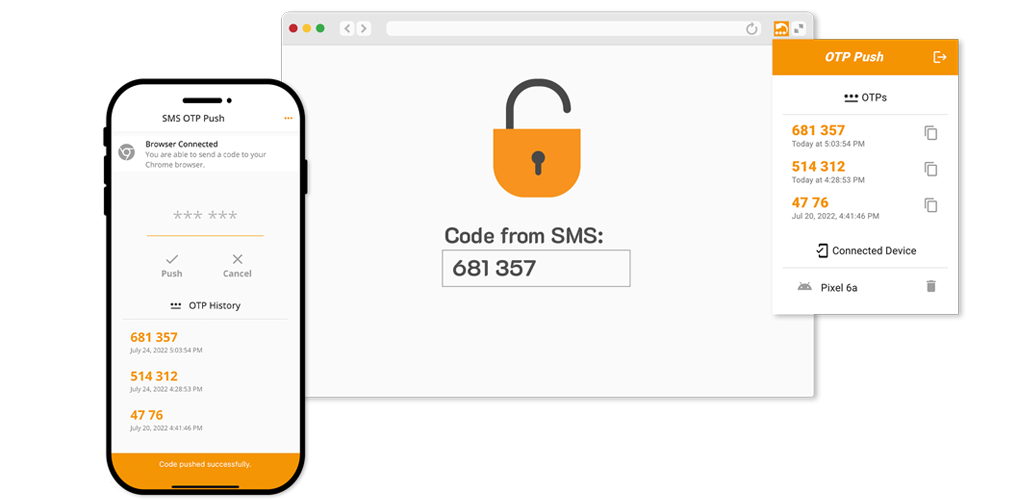1024x500 pixels.
Task: Copy the 681 357 code in extension popup
Action: coord(931,133)
